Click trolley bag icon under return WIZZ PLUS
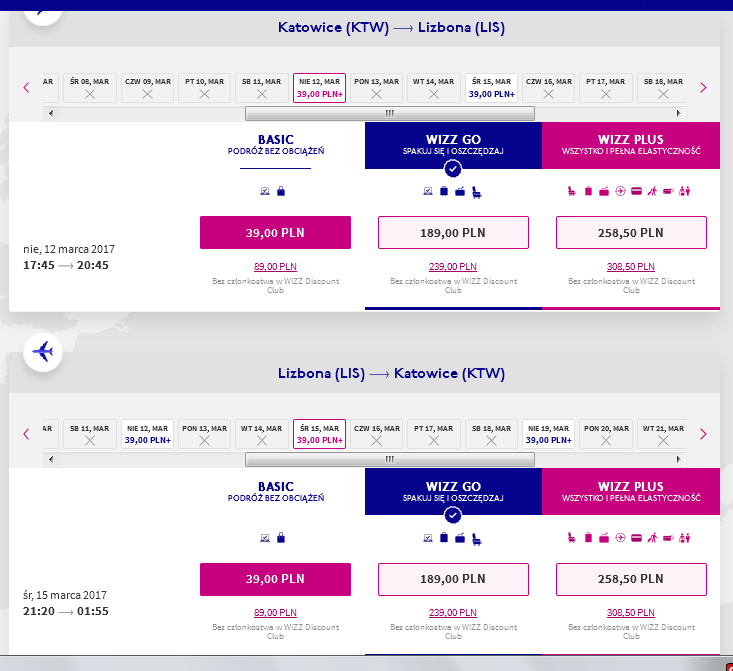 click(x=604, y=538)
